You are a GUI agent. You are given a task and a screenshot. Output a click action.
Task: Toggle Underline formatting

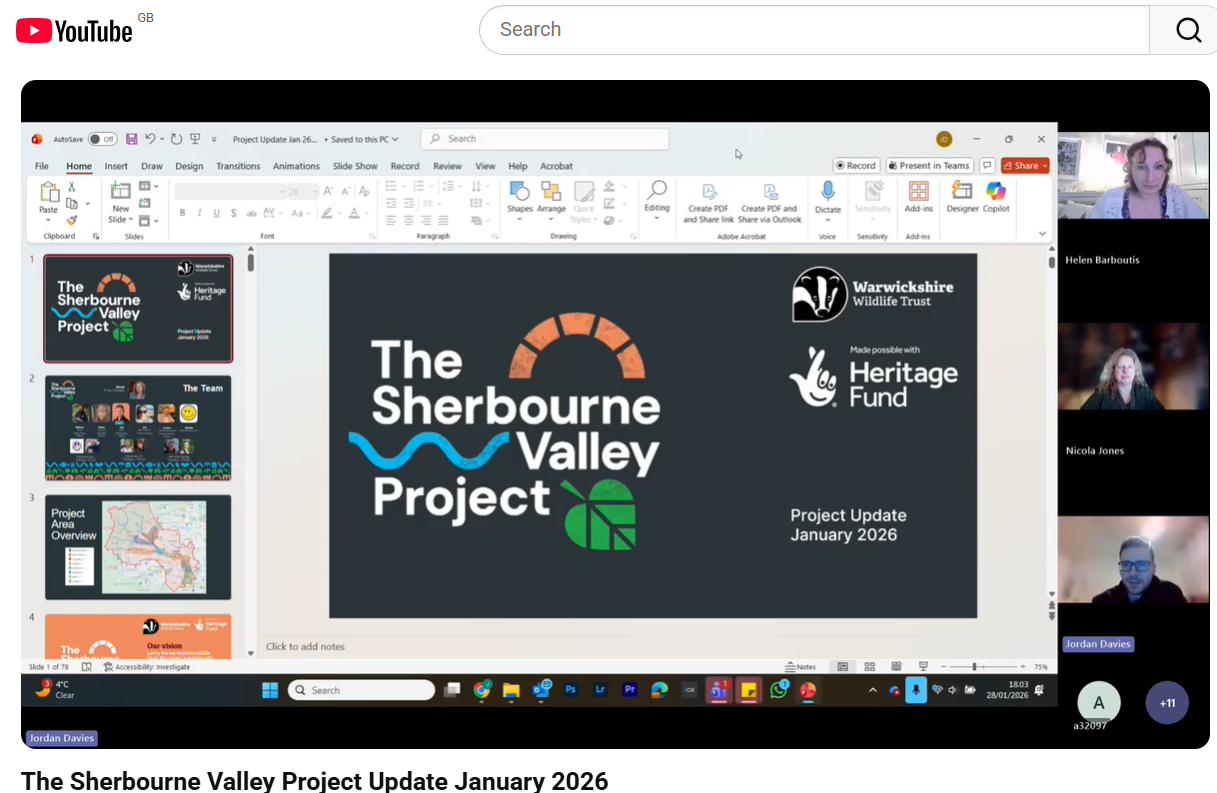click(216, 213)
